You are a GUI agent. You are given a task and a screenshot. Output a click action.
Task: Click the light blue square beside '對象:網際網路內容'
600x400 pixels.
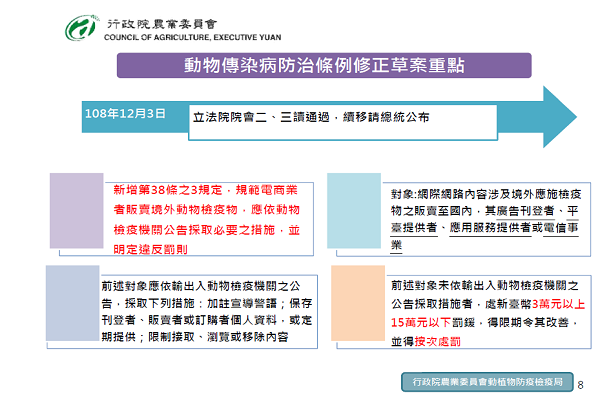[x=354, y=211]
